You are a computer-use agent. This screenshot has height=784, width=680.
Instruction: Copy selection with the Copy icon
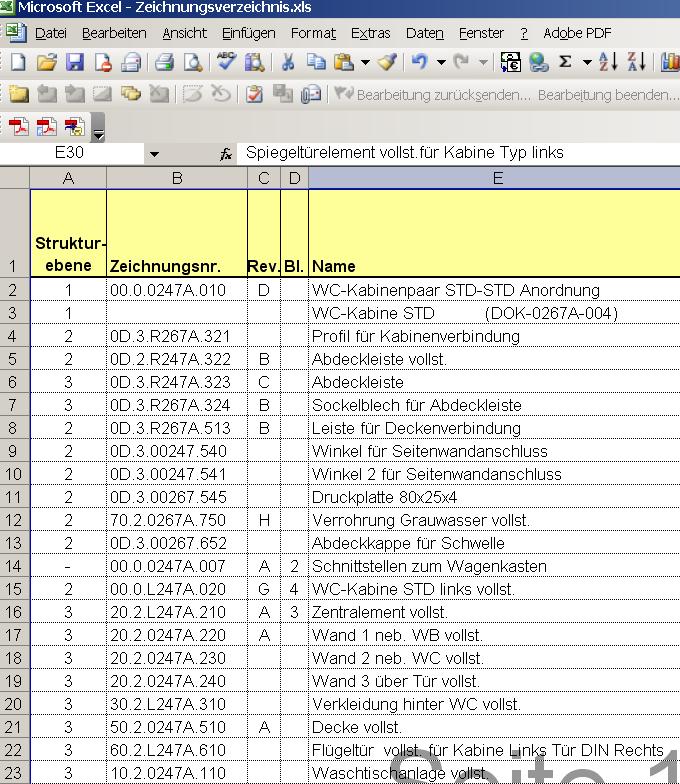click(316, 62)
